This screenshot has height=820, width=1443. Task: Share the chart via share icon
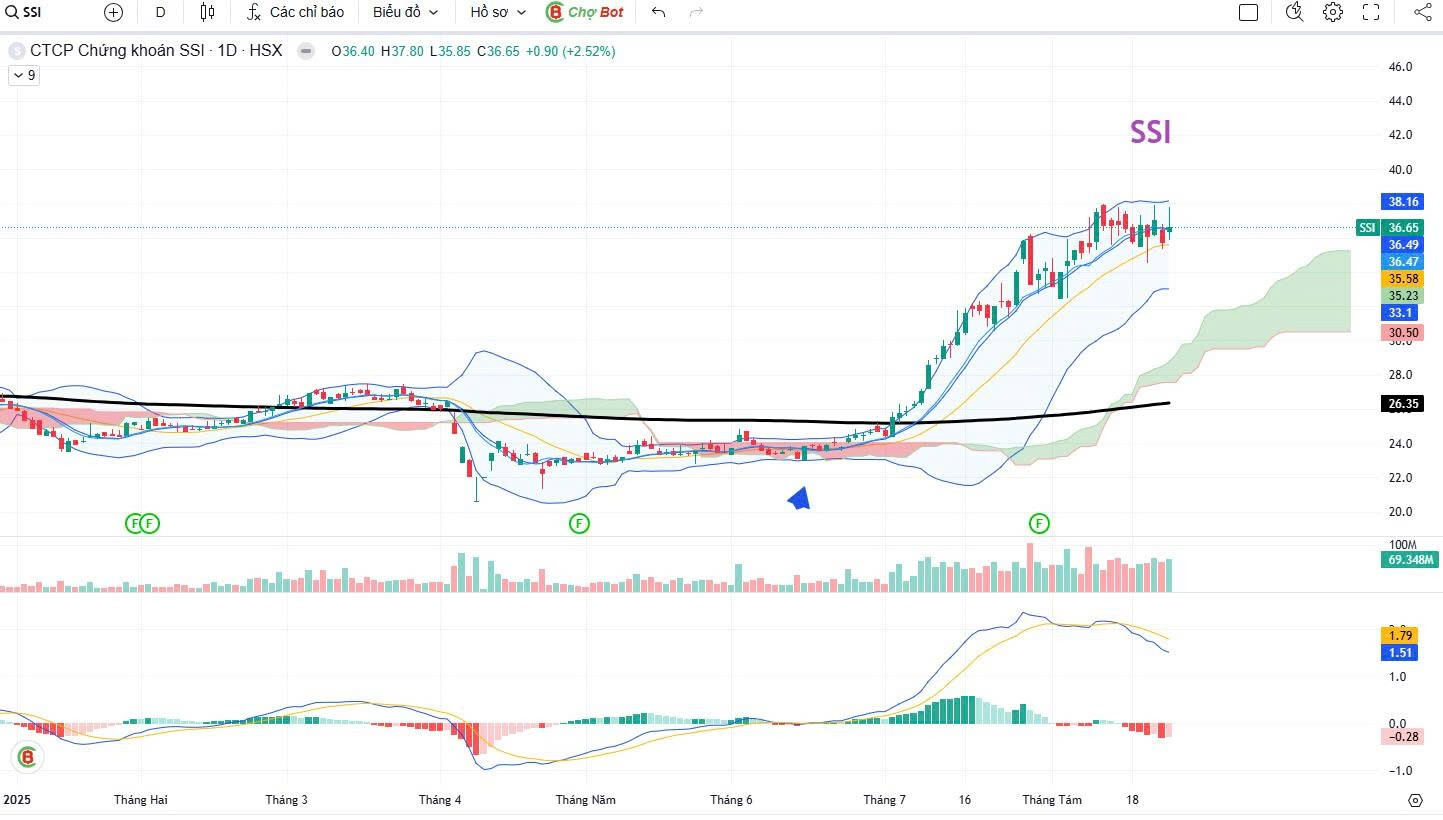point(1422,12)
